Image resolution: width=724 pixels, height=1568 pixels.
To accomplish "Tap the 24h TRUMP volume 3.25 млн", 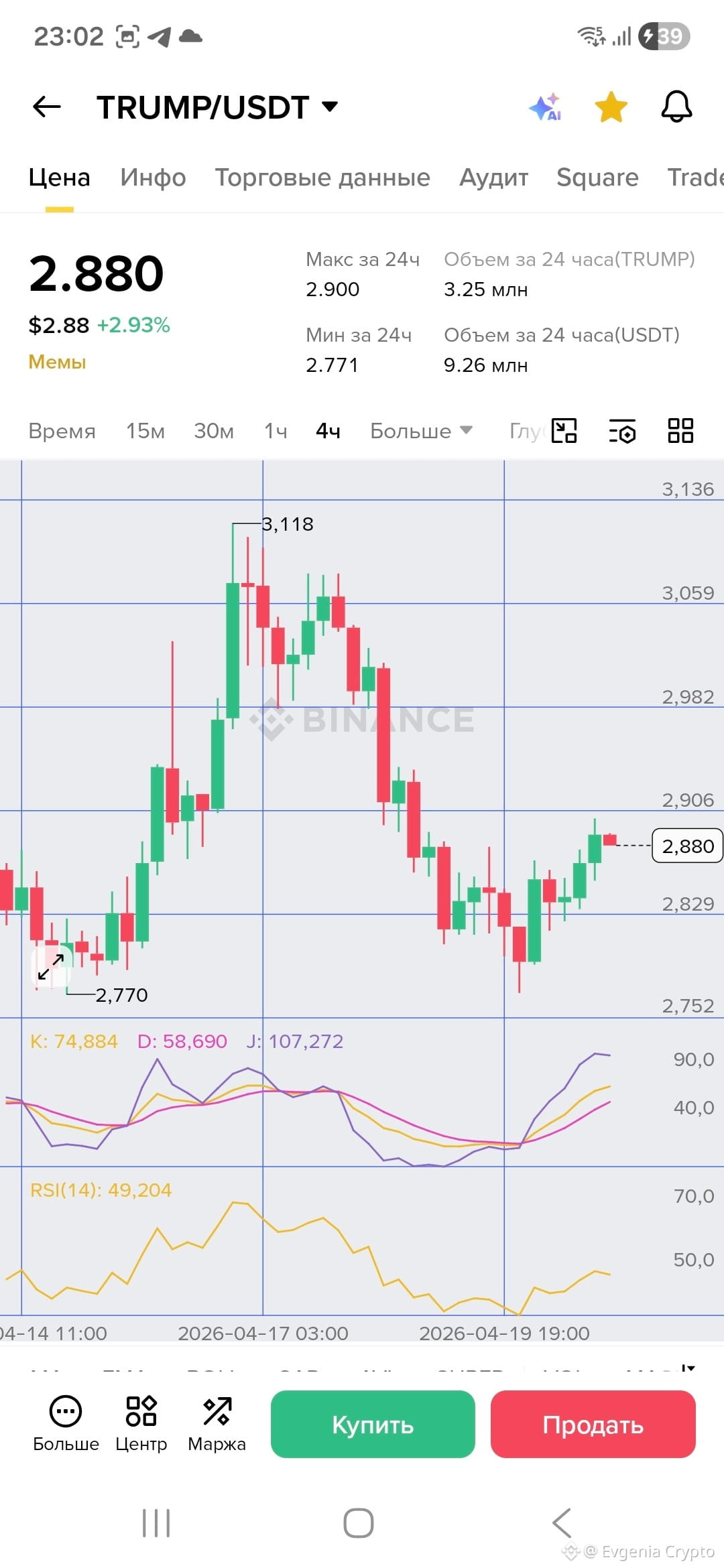I will [486, 289].
